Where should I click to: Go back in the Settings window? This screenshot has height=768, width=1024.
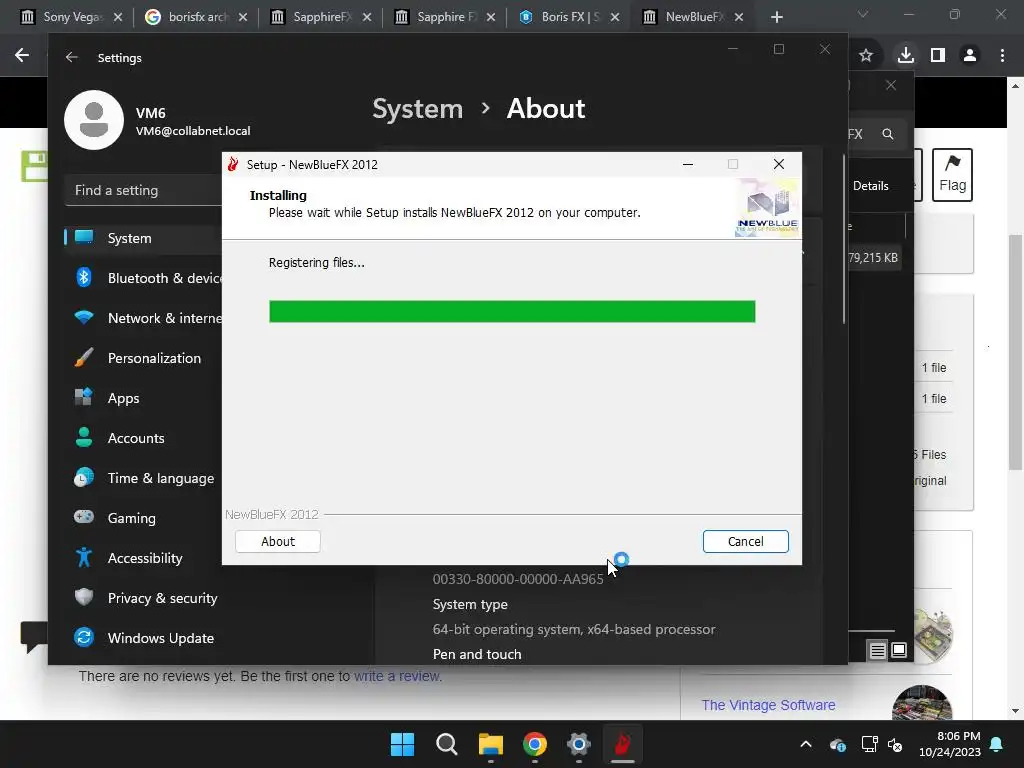click(x=72, y=57)
